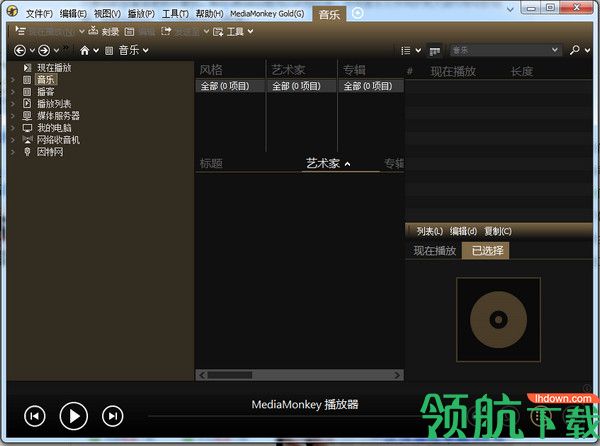Click the 音乐 breadcrumb in the navigation bar

click(129, 50)
